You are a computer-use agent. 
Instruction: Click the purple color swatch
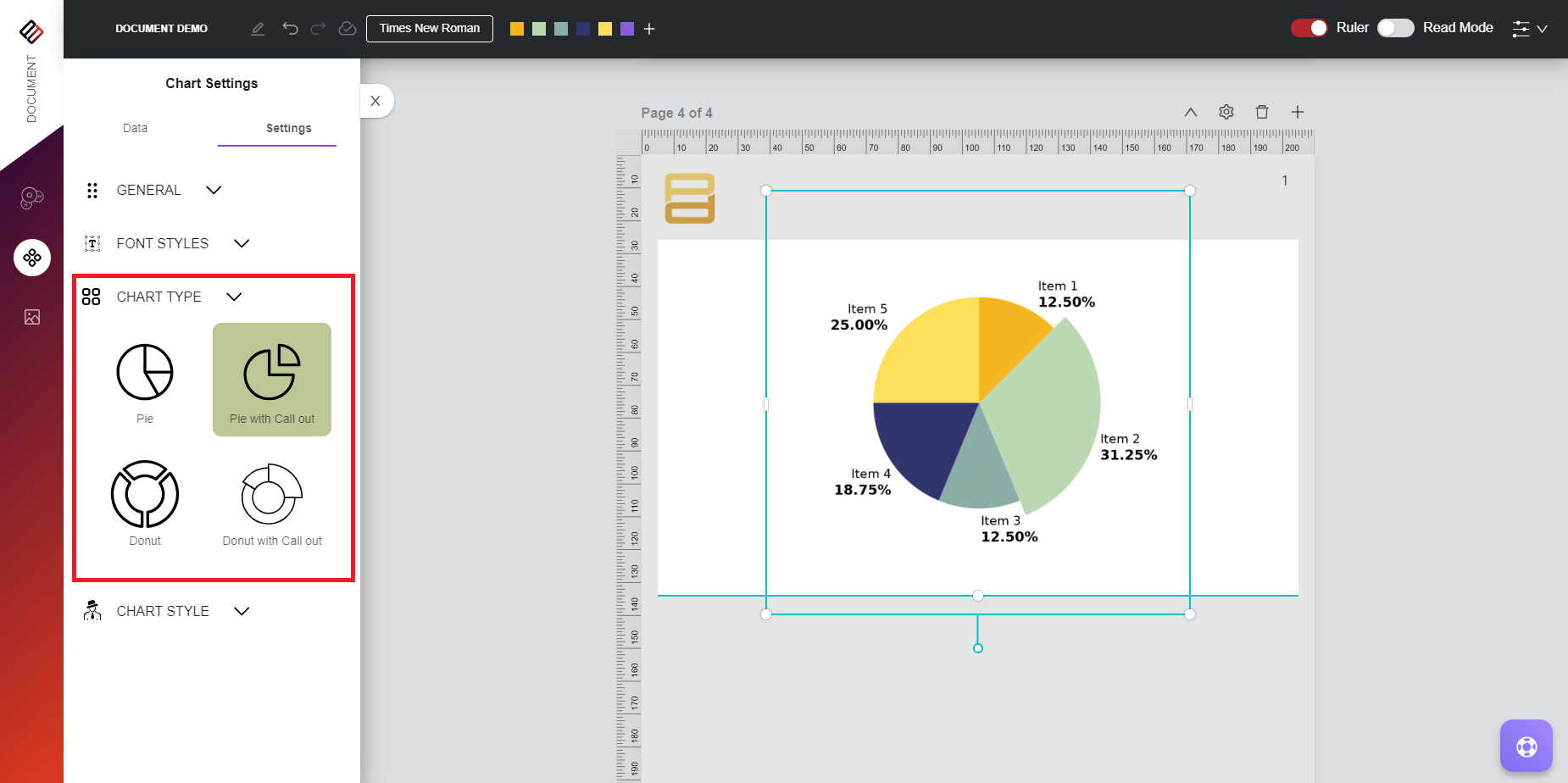pyautogui.click(x=627, y=29)
